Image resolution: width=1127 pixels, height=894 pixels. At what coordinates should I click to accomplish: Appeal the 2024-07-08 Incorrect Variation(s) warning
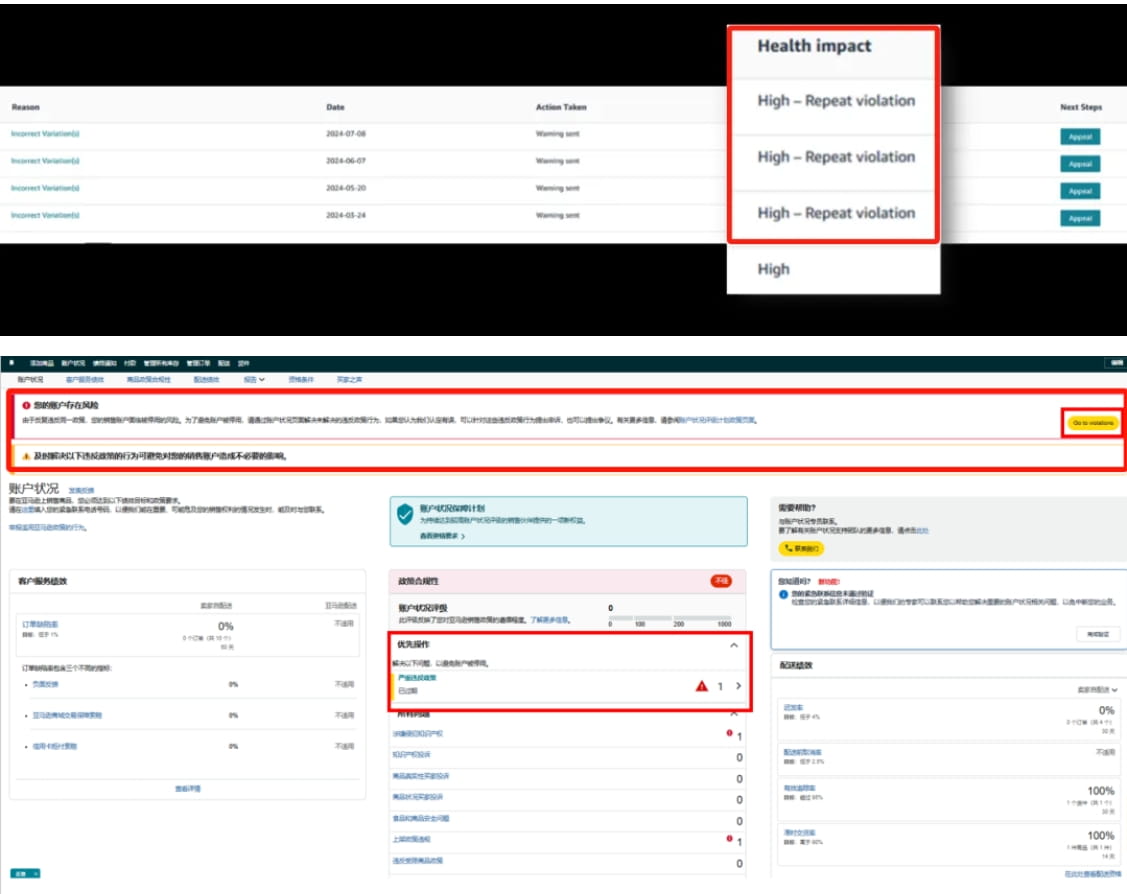point(1080,136)
